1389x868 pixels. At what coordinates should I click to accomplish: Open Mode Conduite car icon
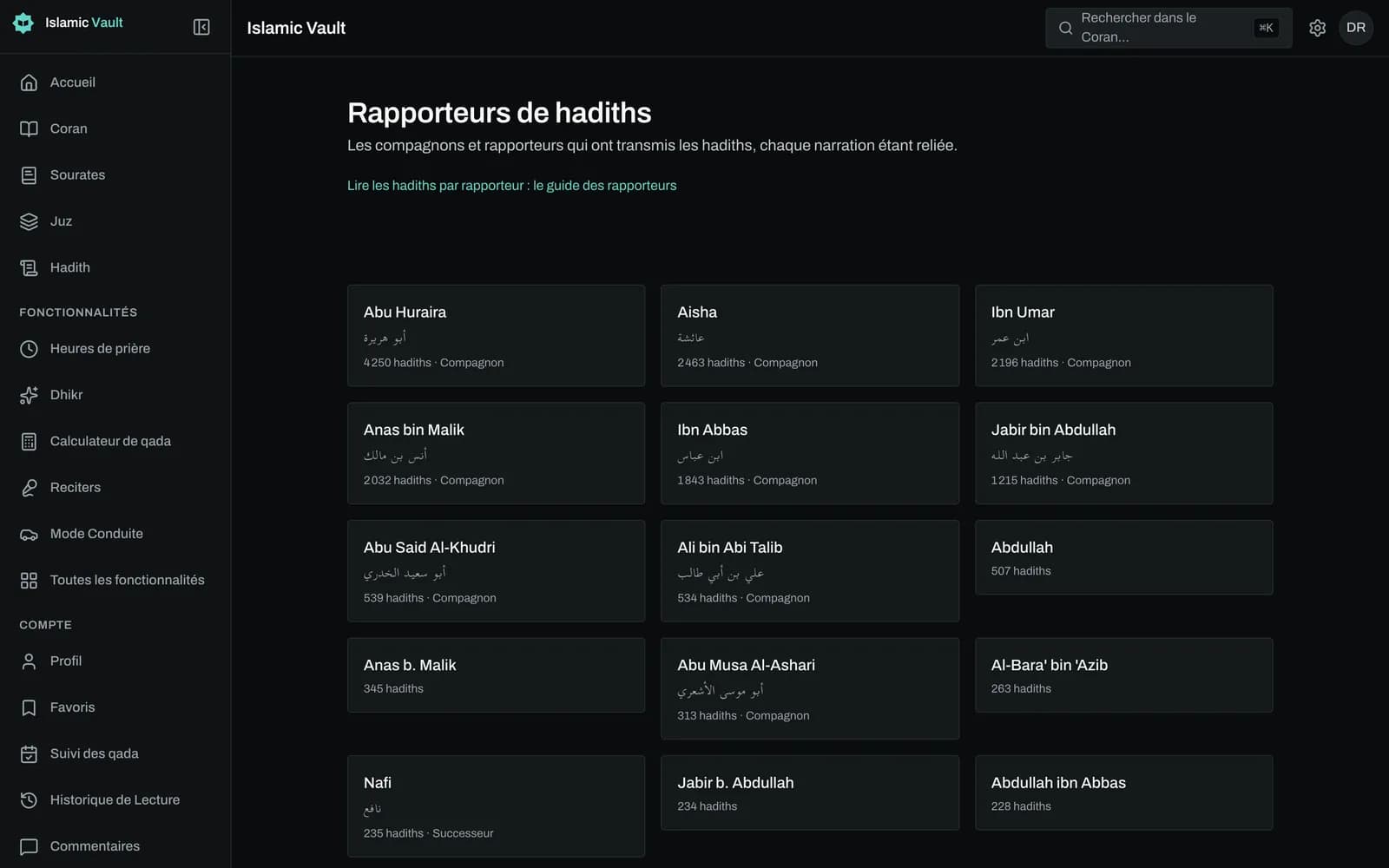pos(29,534)
